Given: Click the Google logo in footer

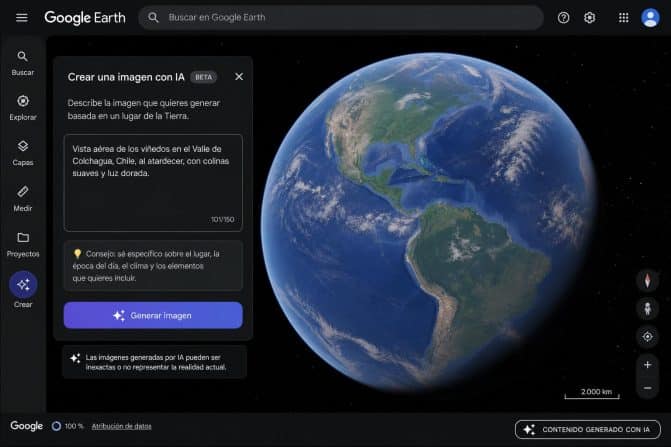Looking at the screenshot, I should click(x=27, y=426).
